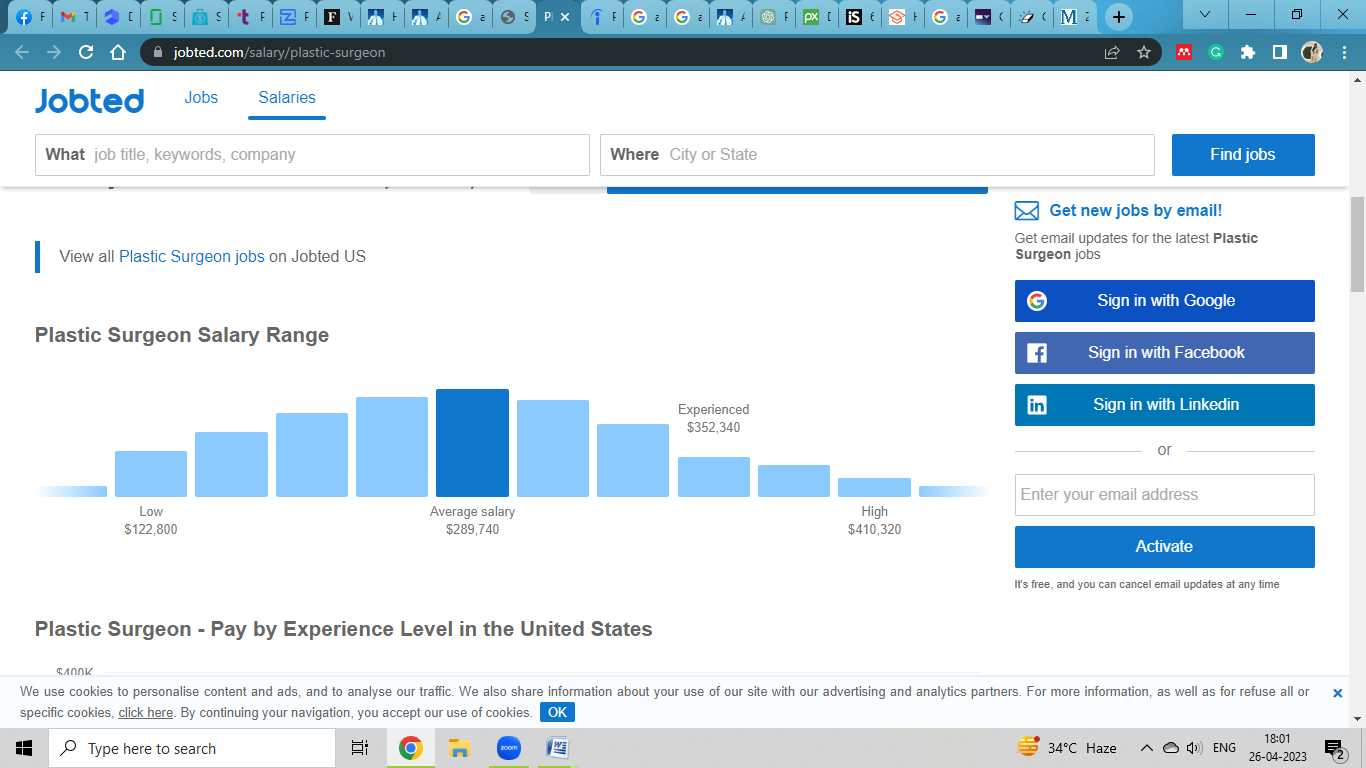Expand the tab search dropdown arrow
1366x768 pixels.
point(1205,15)
